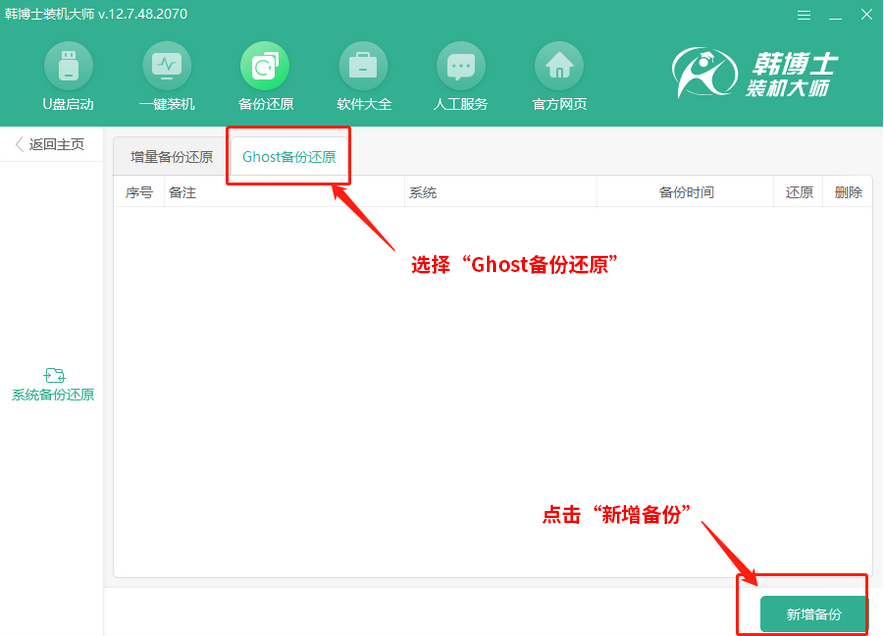Click the 序号 column header
The height and width of the screenshot is (636, 884).
139,192
